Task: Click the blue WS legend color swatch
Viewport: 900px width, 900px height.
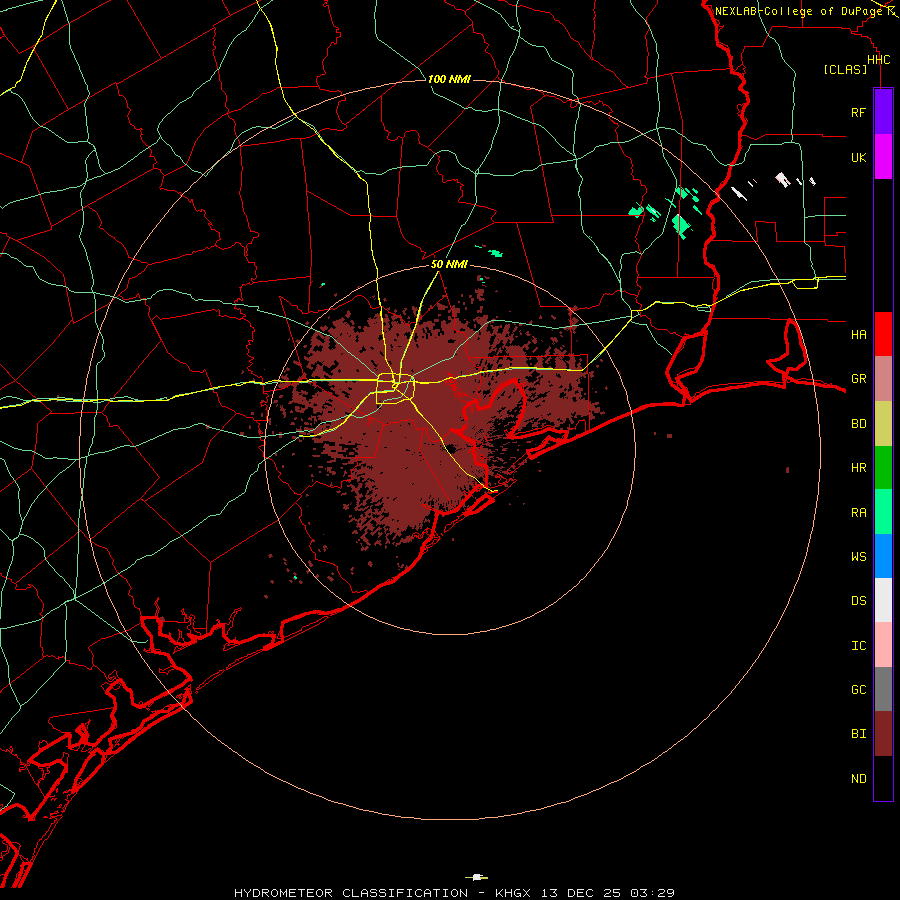Action: 883,556
